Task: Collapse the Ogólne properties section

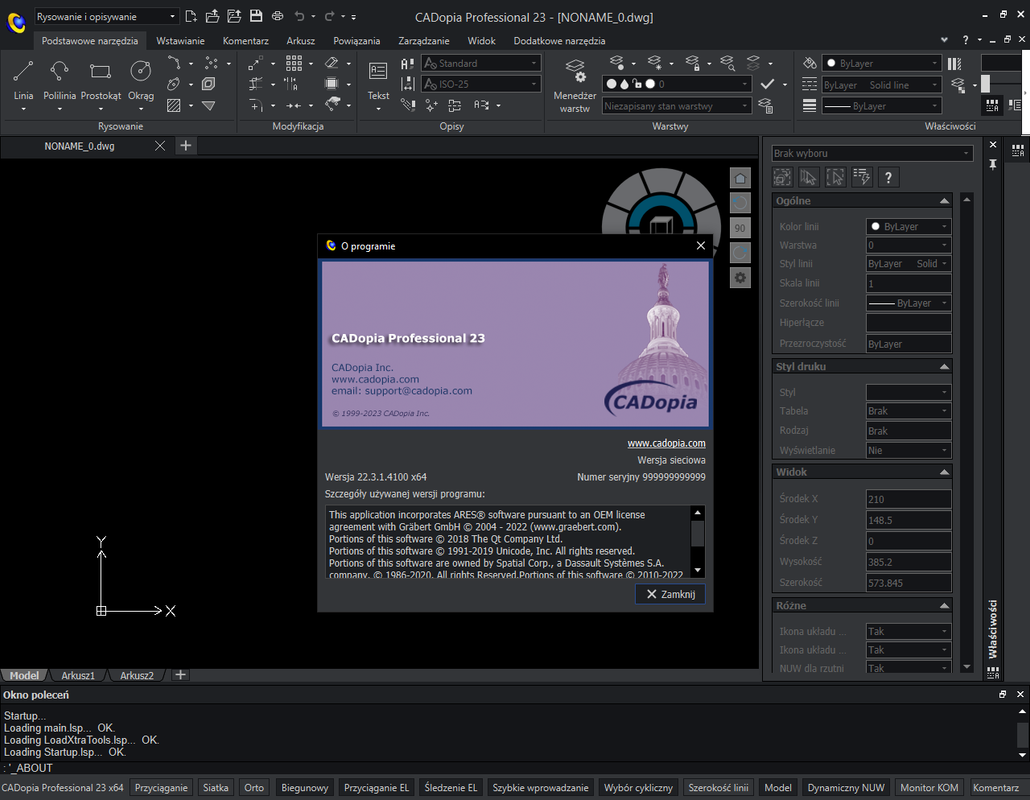Action: (944, 201)
